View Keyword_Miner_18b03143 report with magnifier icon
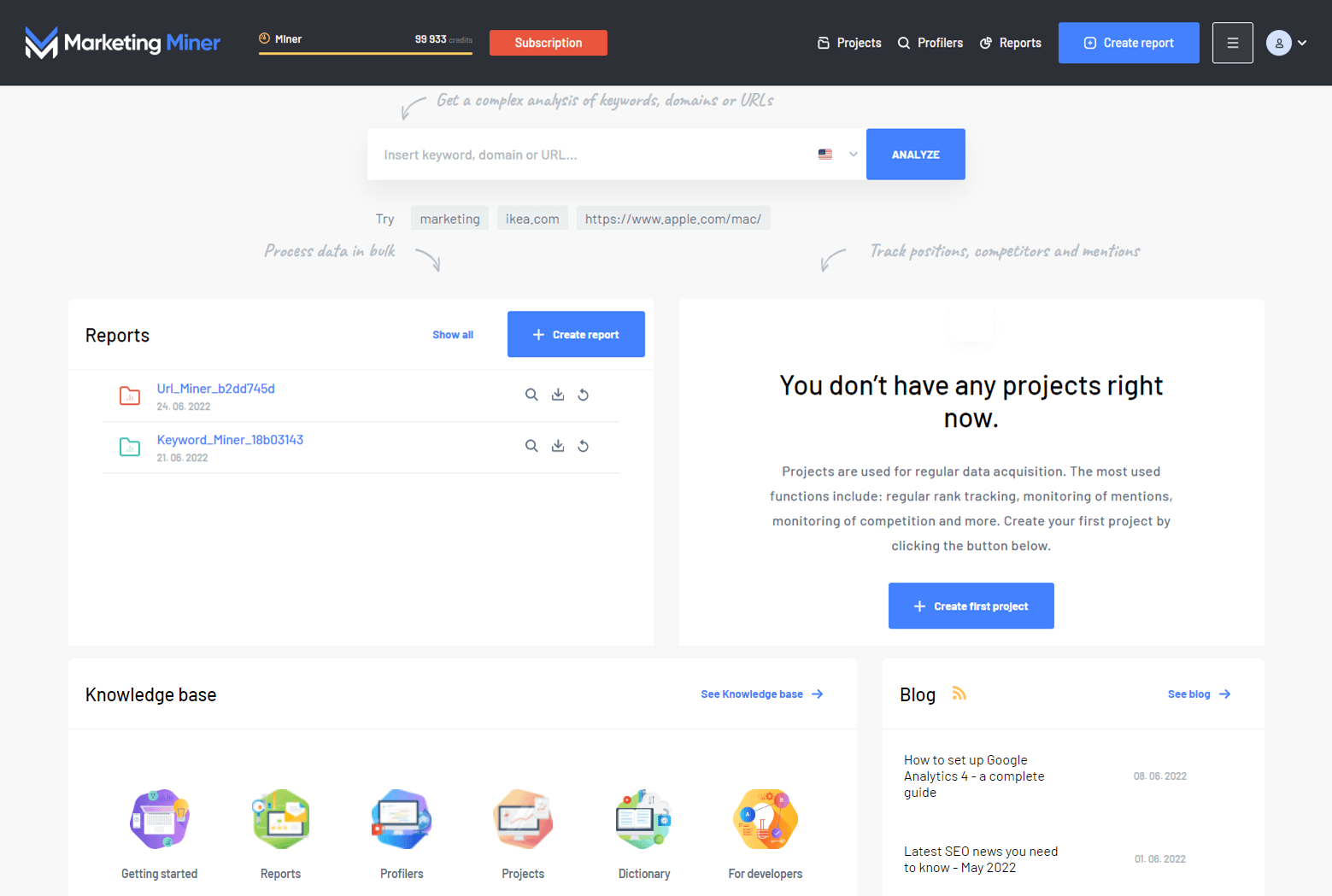This screenshot has width=1332, height=896. pos(531,446)
